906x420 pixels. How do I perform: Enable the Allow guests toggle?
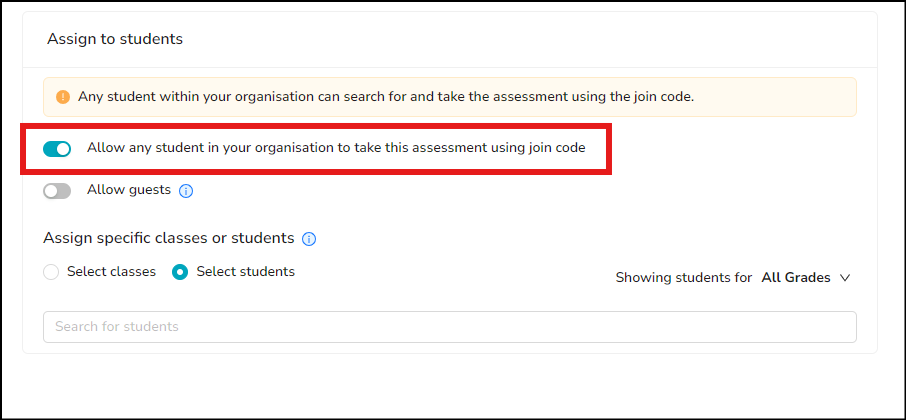tap(57, 191)
